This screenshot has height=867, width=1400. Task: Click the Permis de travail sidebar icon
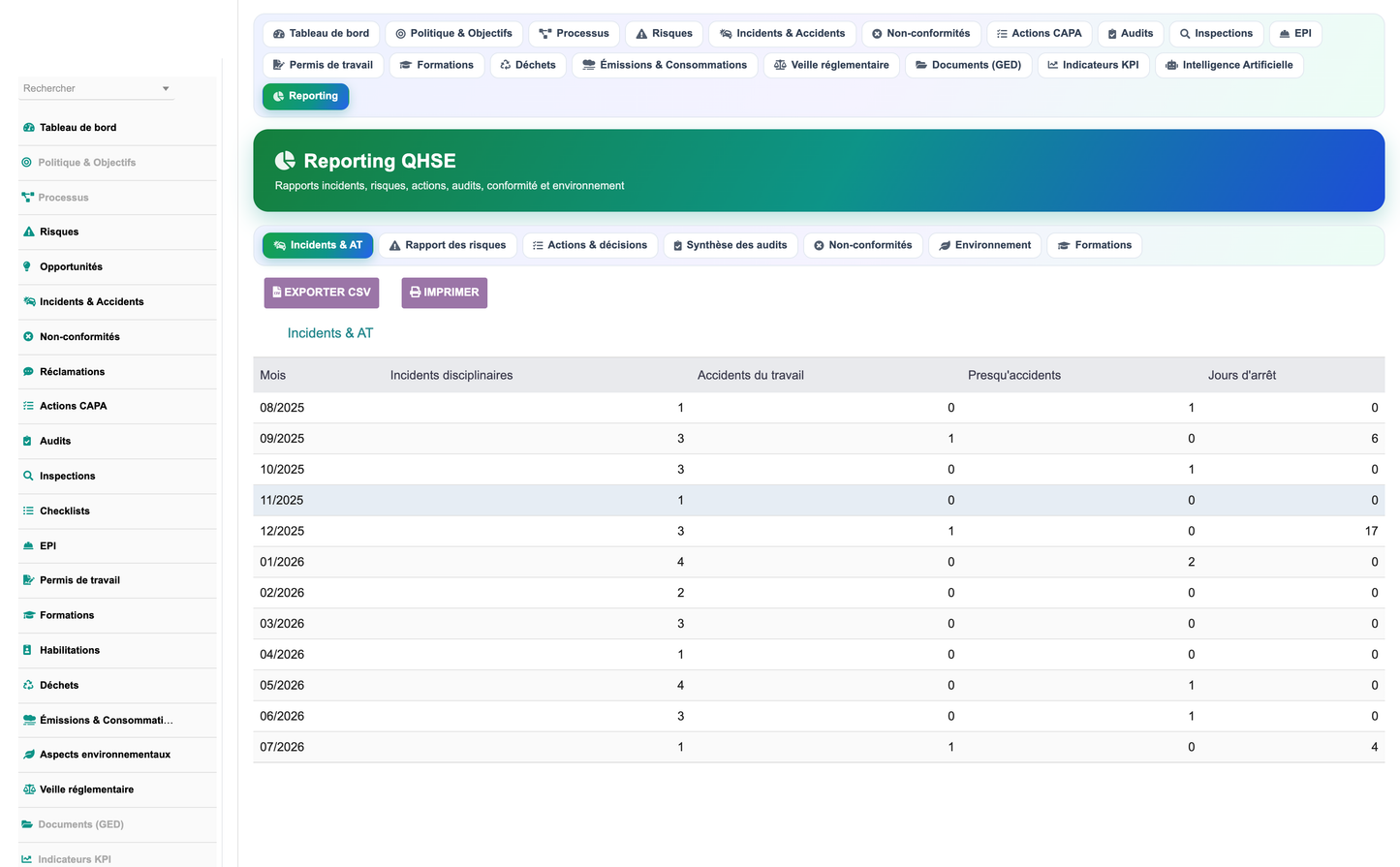tap(28, 580)
